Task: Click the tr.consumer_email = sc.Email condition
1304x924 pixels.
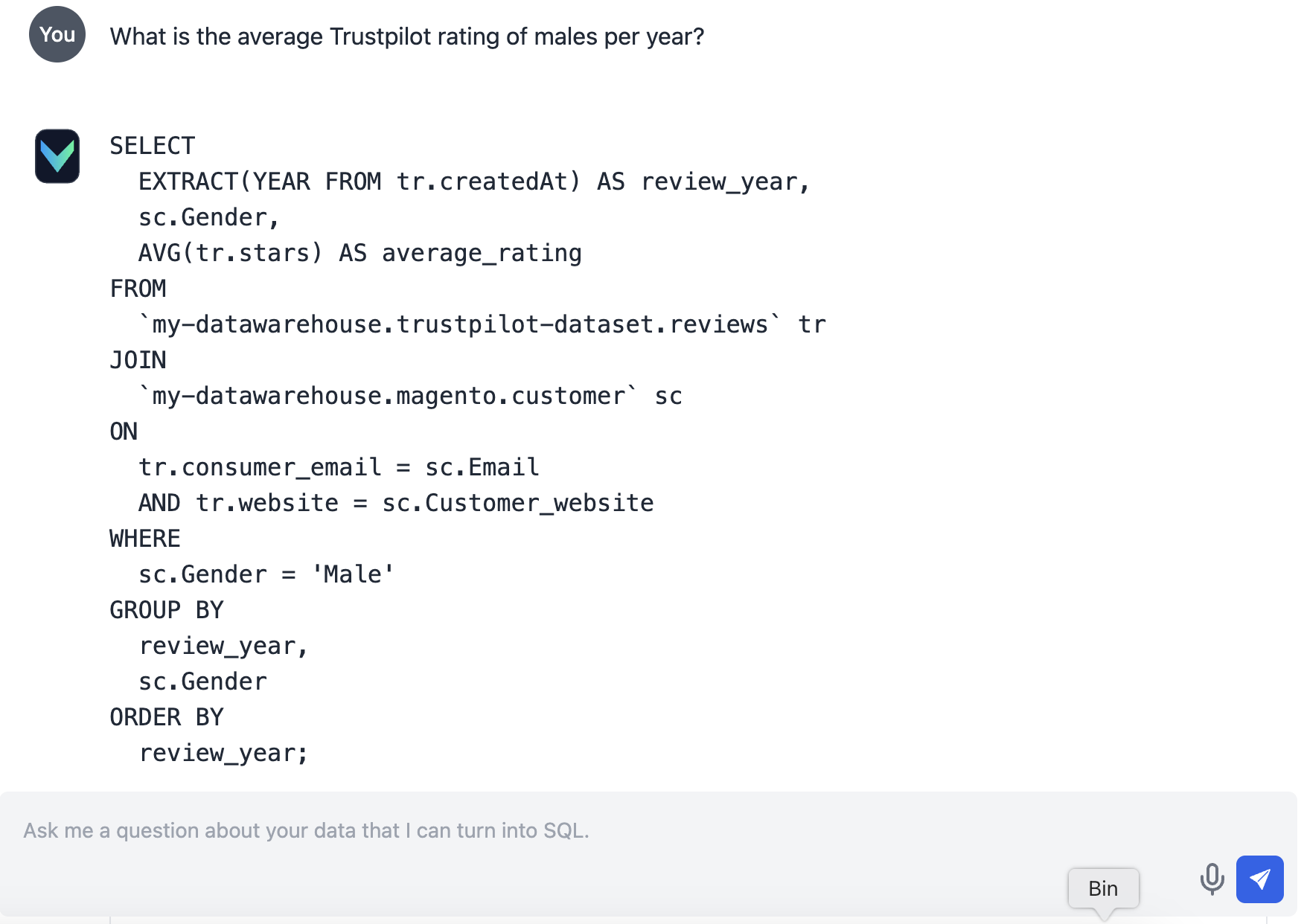Action: pyautogui.click(x=339, y=467)
